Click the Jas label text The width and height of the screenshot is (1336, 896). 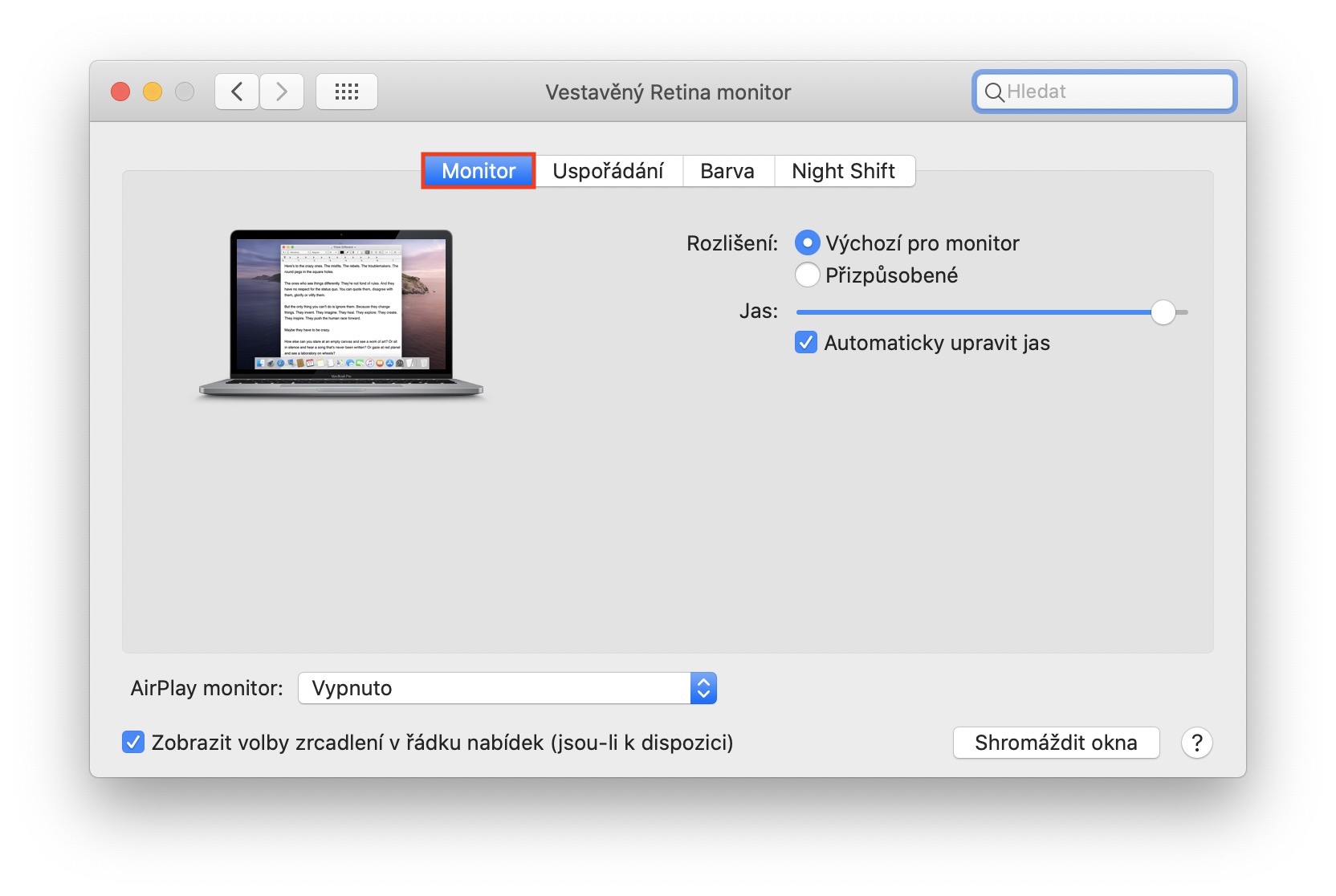pos(759,311)
